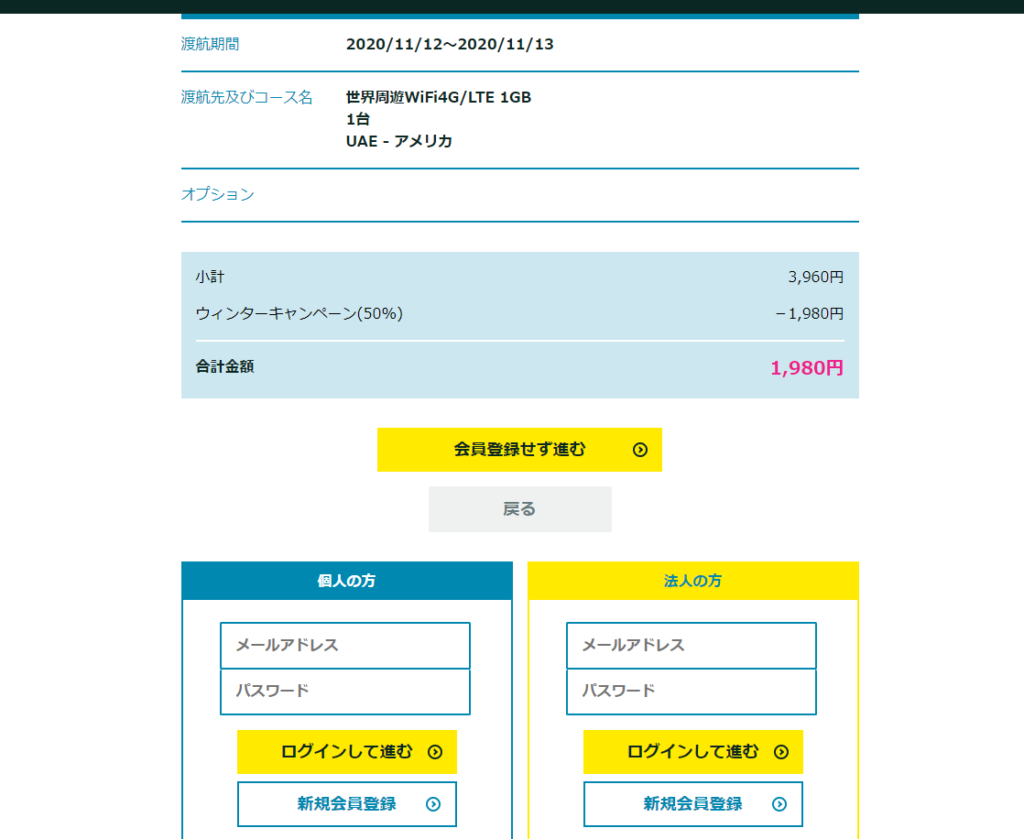The height and width of the screenshot is (839, 1024).
Task: Click the 1台 quantity text
Action: [x=358, y=119]
